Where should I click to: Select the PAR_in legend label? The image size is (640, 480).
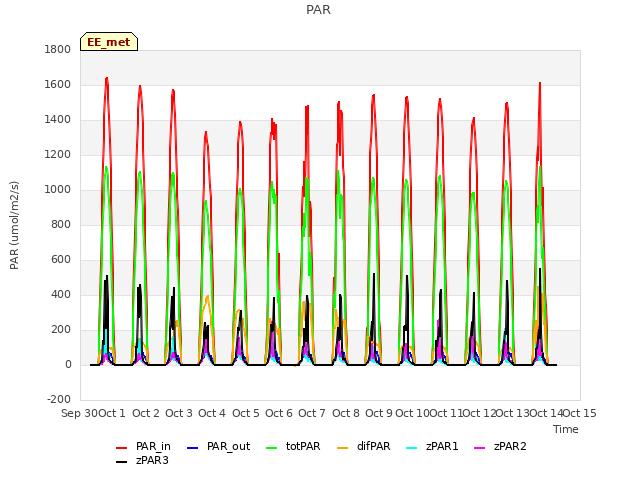coord(153,447)
